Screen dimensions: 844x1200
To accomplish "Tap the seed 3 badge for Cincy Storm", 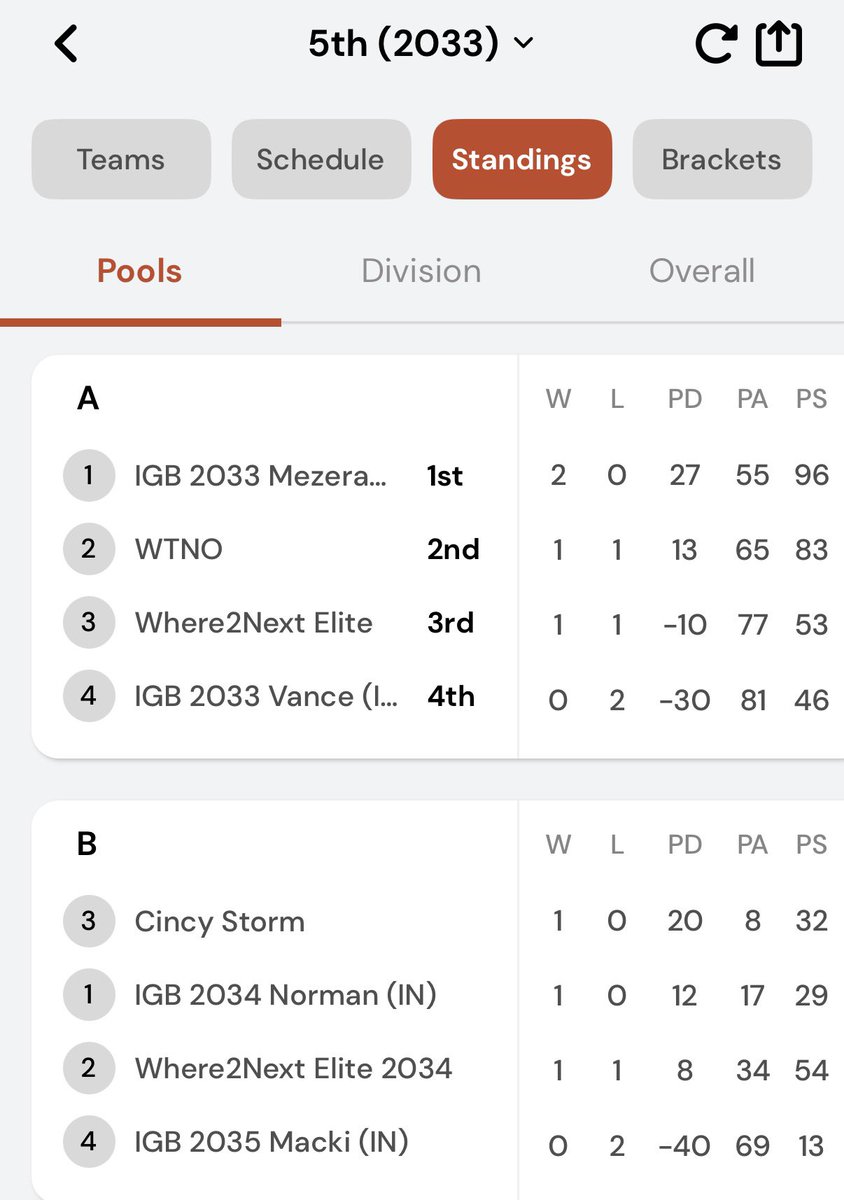I will (x=88, y=921).
